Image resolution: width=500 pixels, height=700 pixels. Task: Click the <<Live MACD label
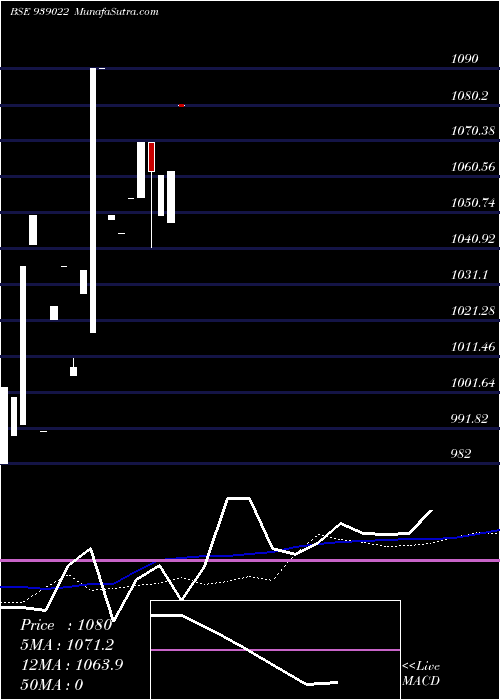pyautogui.click(x=421, y=674)
